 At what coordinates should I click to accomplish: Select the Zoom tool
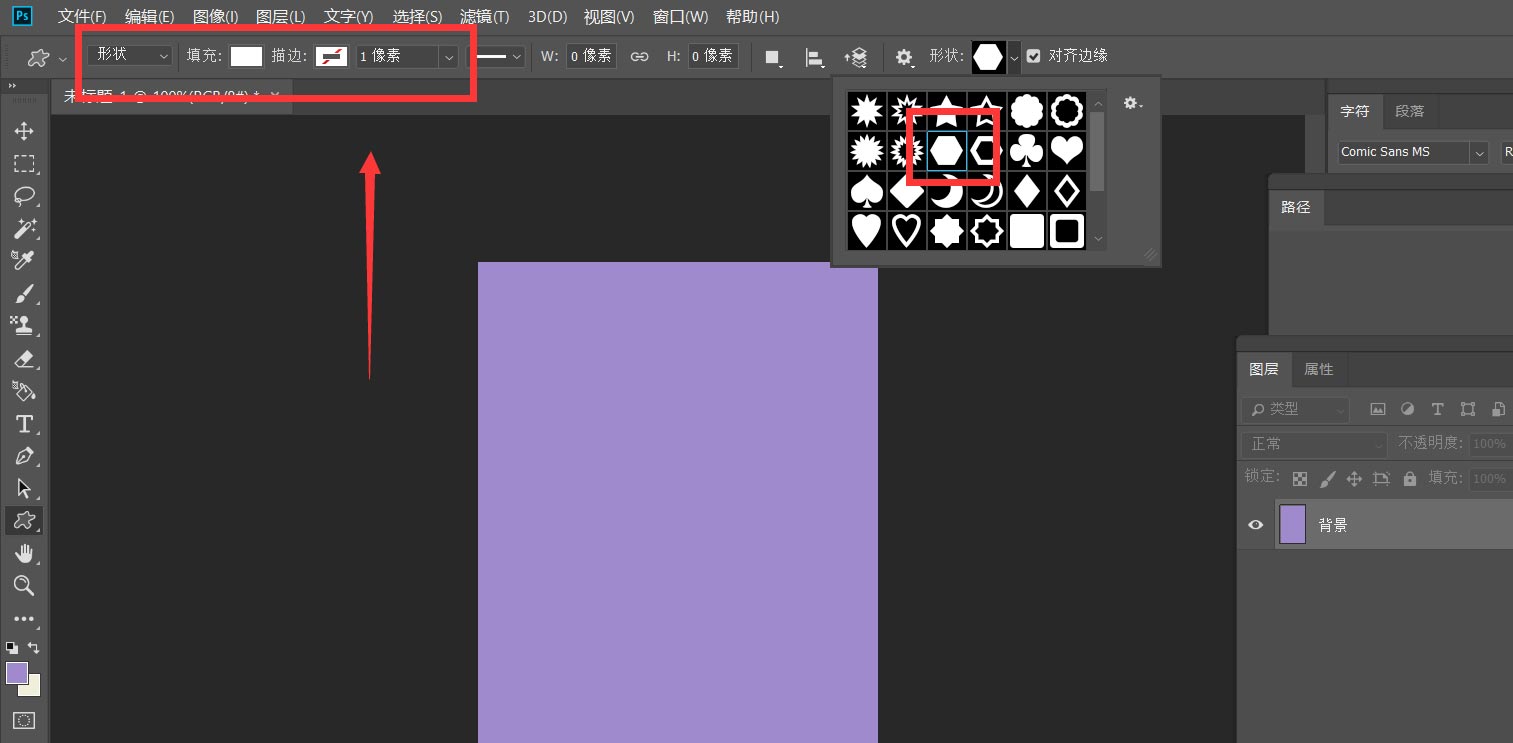point(24,585)
